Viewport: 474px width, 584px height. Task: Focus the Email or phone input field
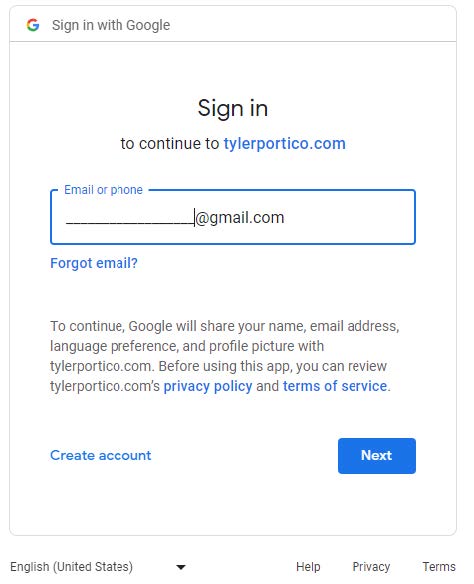tap(233, 217)
